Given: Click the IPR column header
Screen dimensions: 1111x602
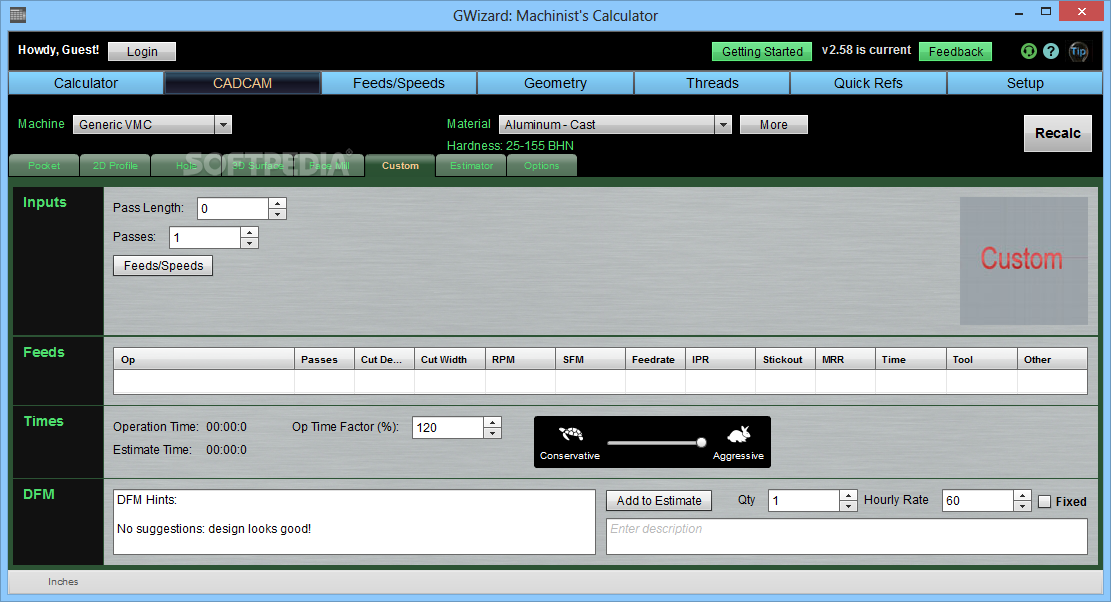Looking at the screenshot, I should click(721, 359).
